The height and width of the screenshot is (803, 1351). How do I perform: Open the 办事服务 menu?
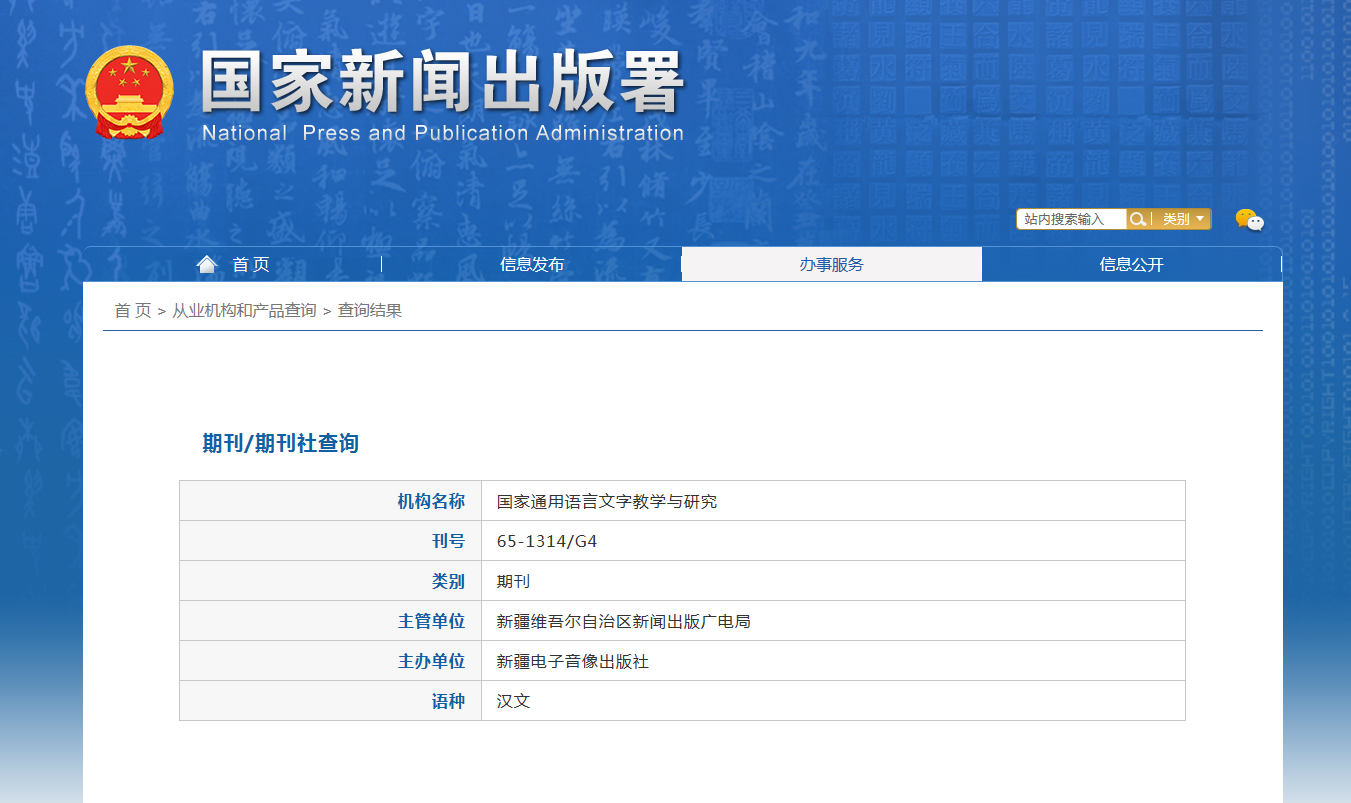(831, 264)
